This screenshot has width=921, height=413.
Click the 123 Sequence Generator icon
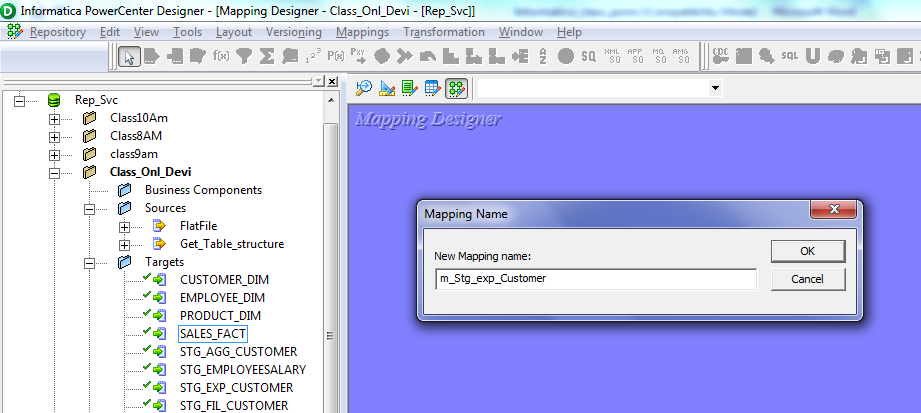pos(312,56)
